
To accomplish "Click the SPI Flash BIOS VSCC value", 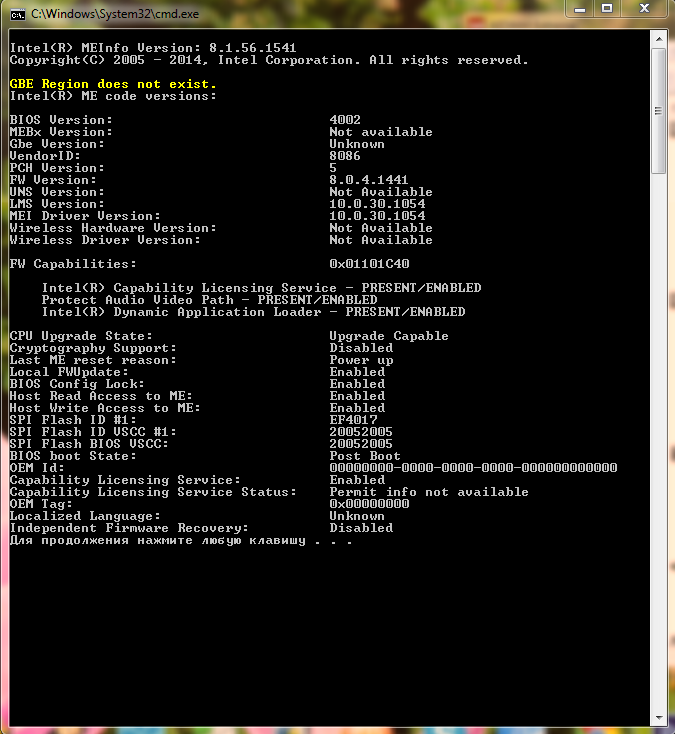I will click(x=361, y=444).
